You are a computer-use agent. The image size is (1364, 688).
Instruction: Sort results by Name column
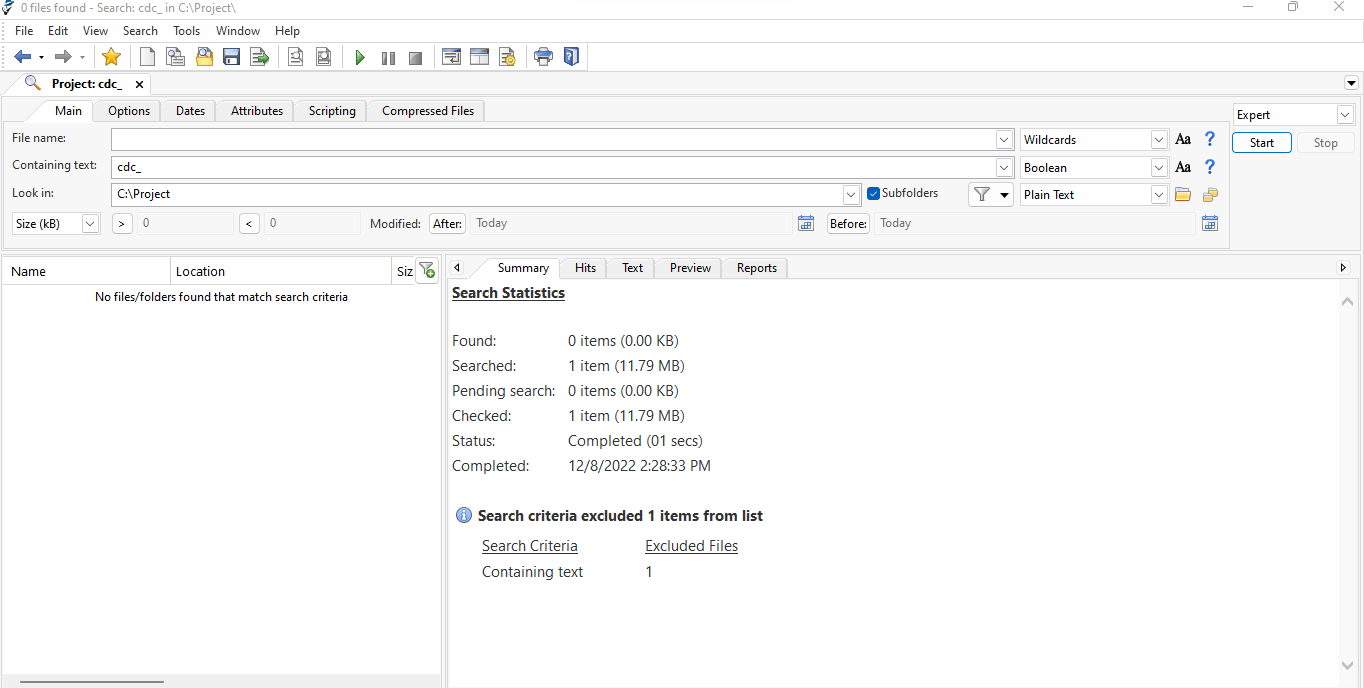(86, 271)
